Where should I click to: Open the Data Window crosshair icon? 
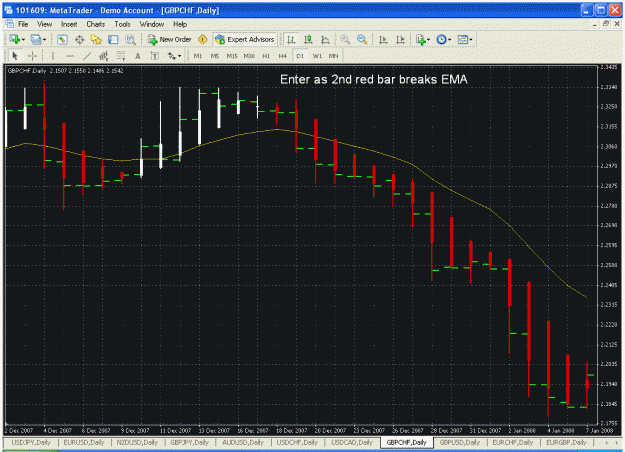point(79,39)
